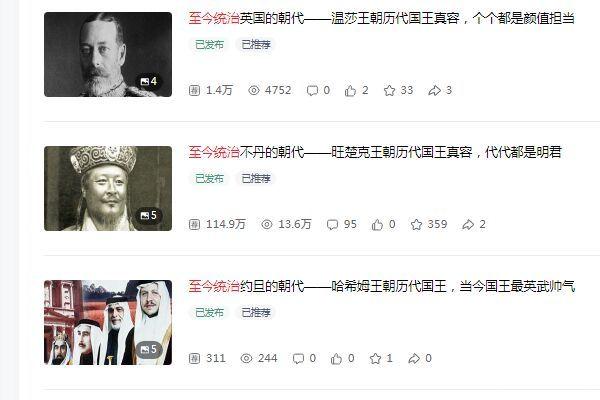This screenshot has width=600, height=400.
Task: Click the comment icon showing 95
Action: [333, 224]
